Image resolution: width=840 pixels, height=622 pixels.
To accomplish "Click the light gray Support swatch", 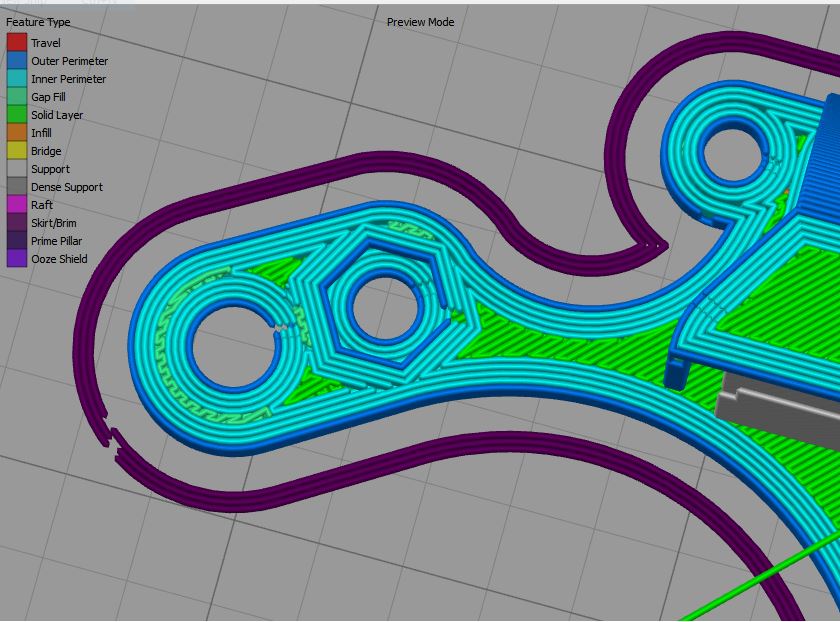I will coord(16,169).
